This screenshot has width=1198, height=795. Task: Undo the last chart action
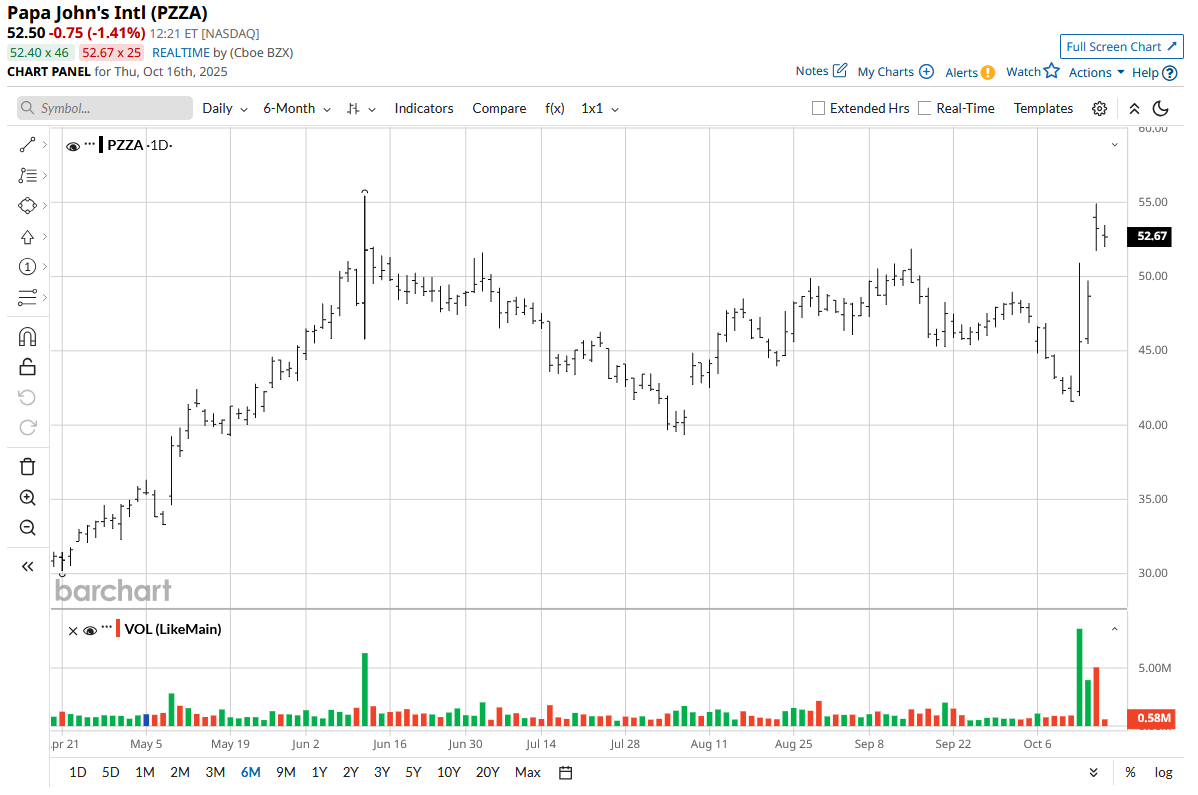28,397
